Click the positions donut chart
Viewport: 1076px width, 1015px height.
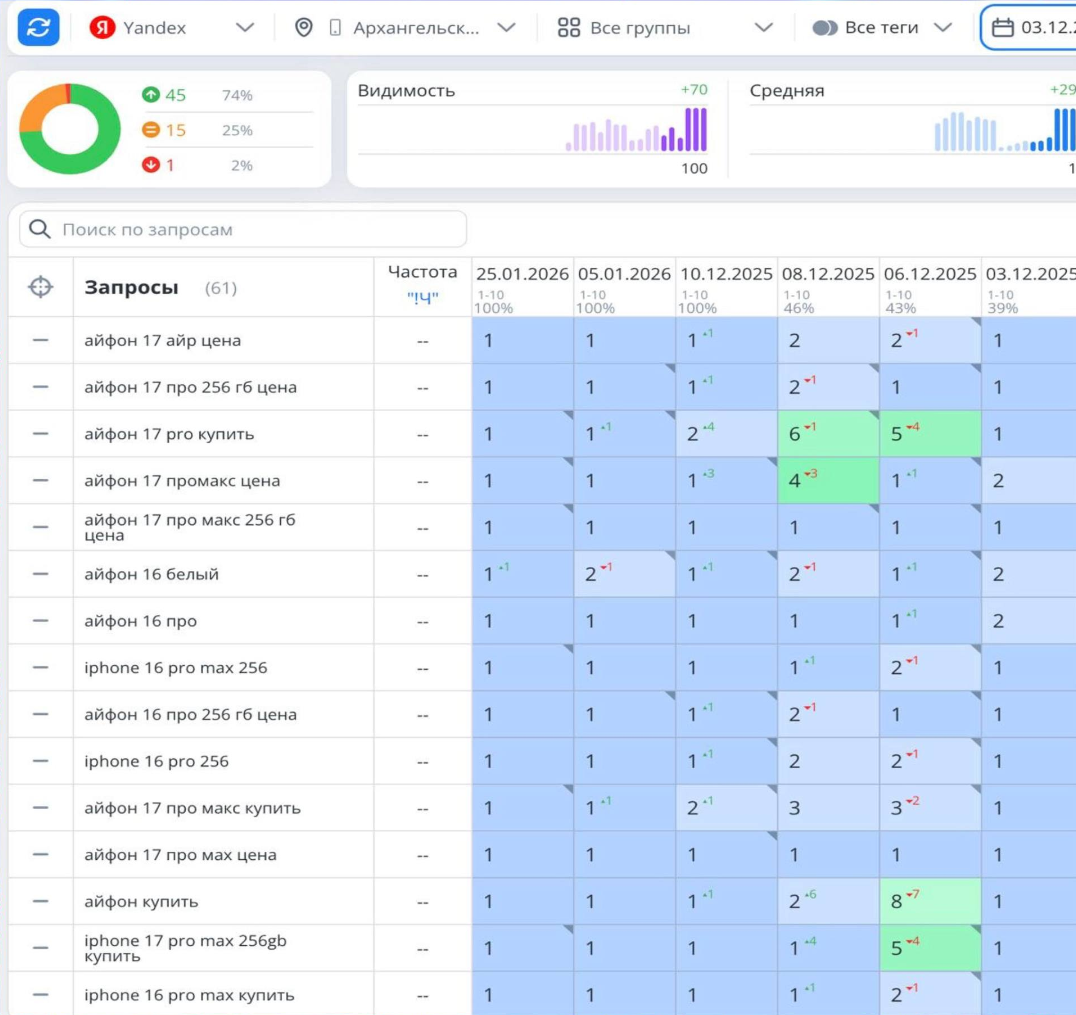pyautogui.click(x=69, y=128)
